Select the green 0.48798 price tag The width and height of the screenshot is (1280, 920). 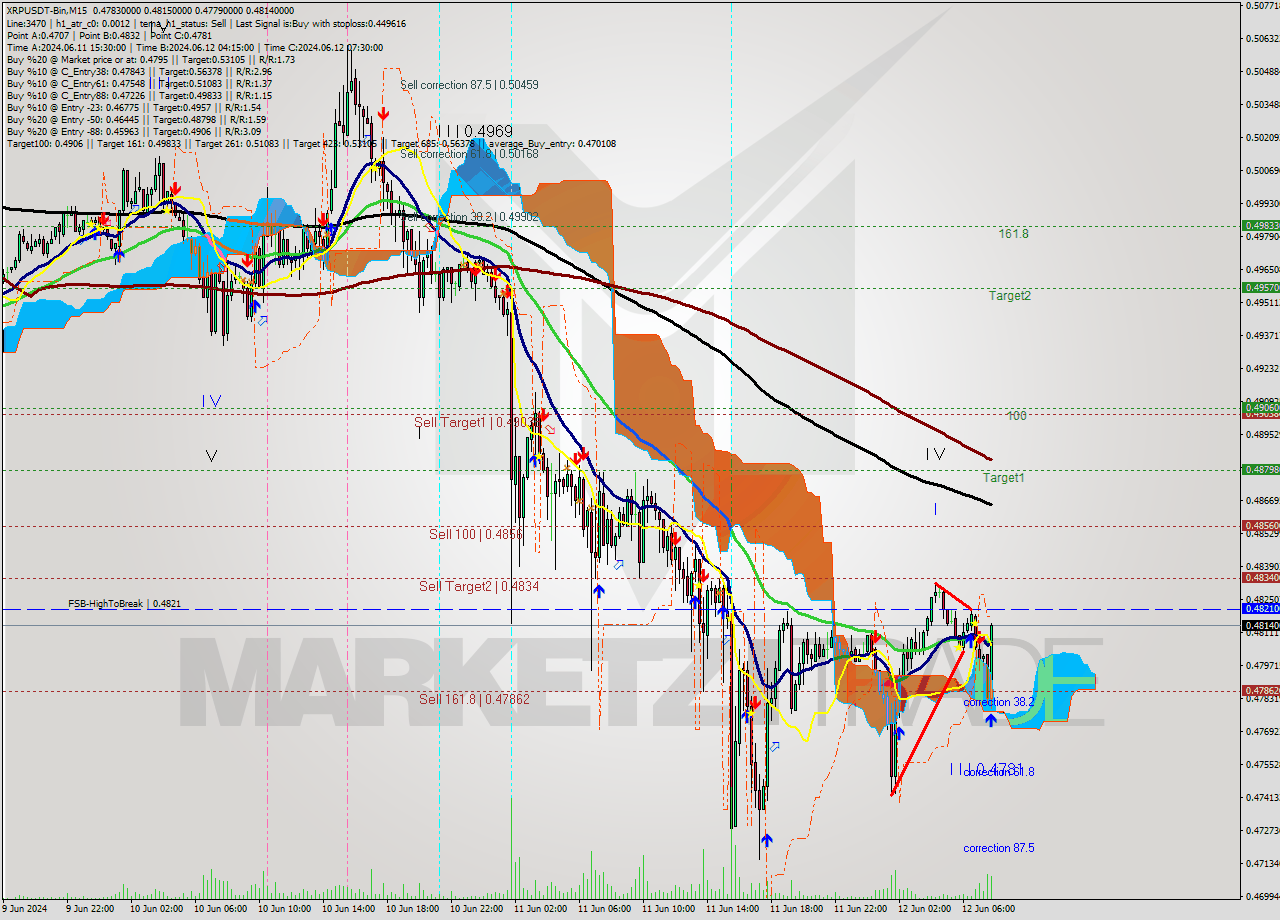(1260, 469)
